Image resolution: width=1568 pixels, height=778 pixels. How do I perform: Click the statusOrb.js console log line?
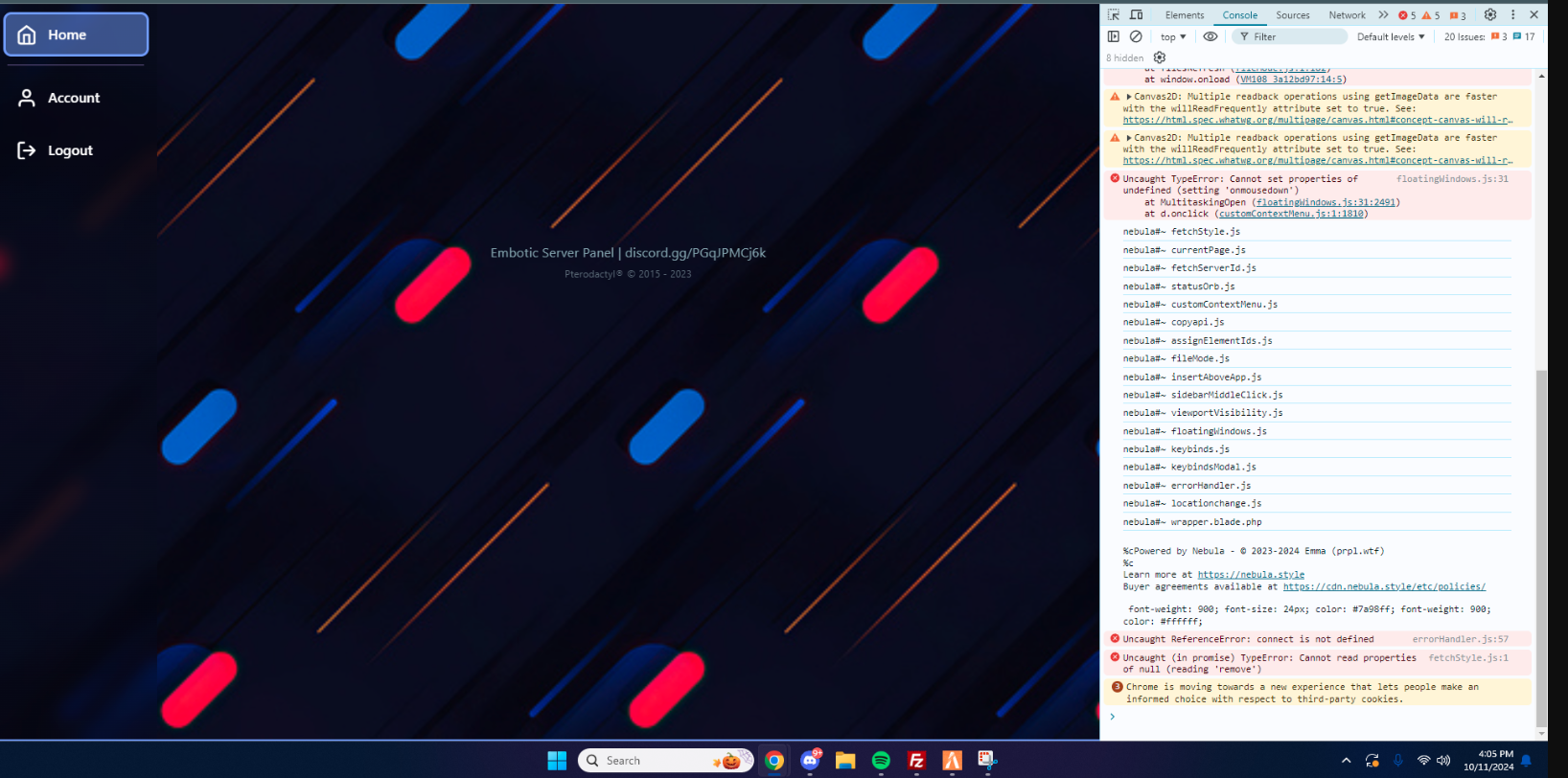pos(1317,286)
